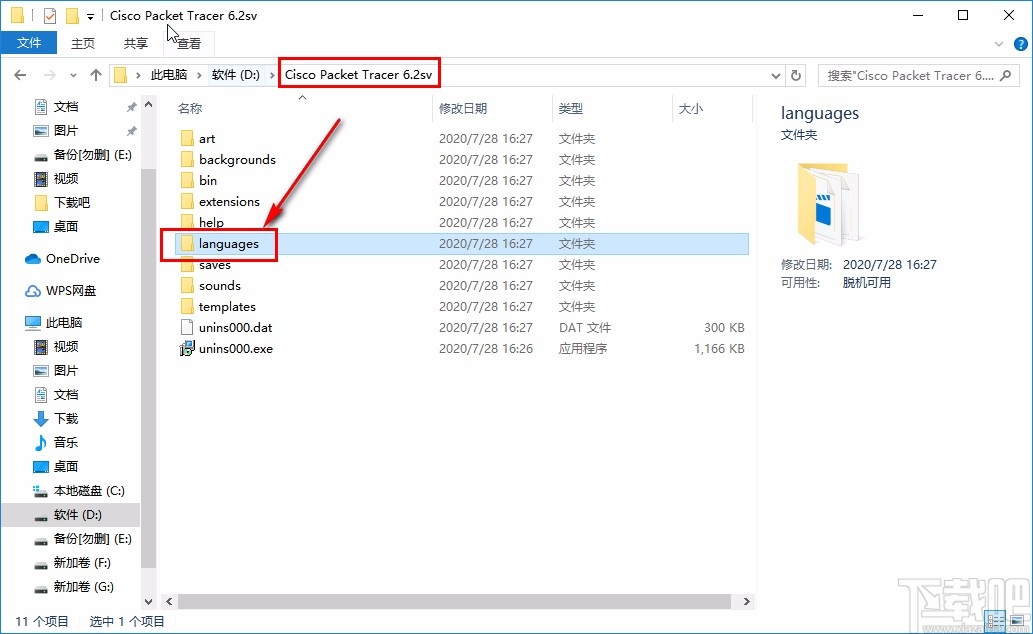The image size is (1033, 634).
Task: Open WPS网盘 in navigation pane
Action: click(61, 291)
